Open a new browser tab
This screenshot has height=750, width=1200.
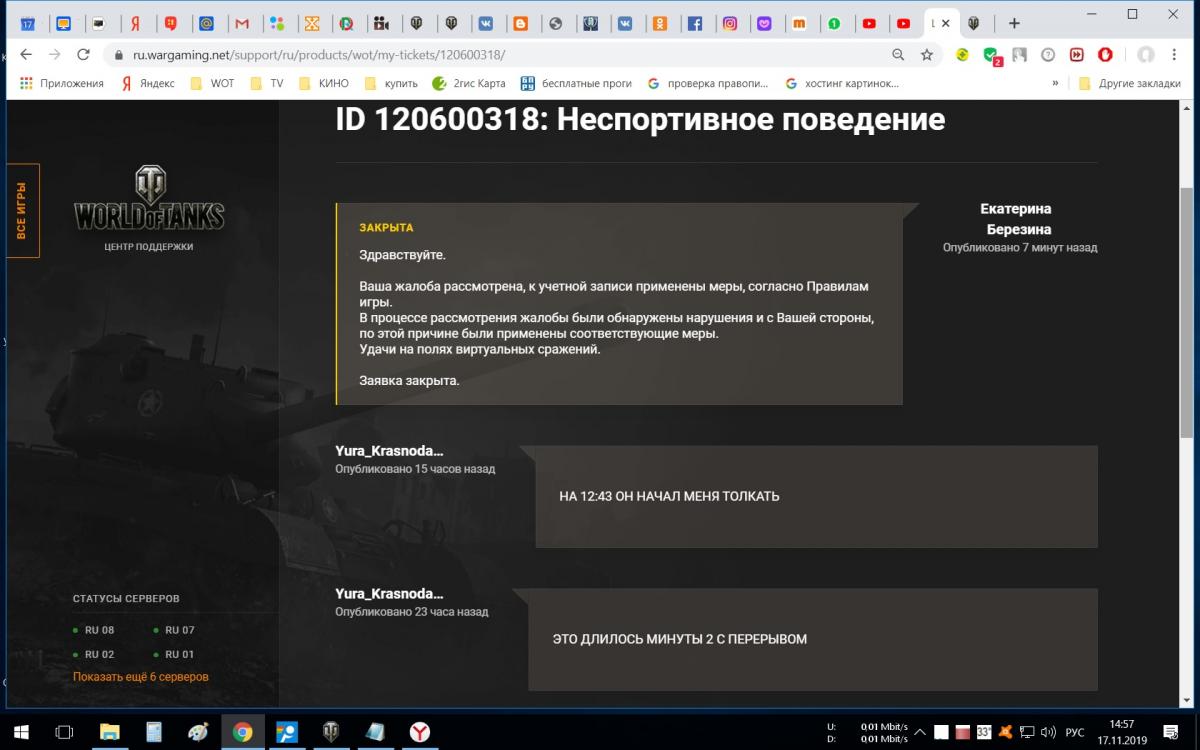(x=1014, y=23)
